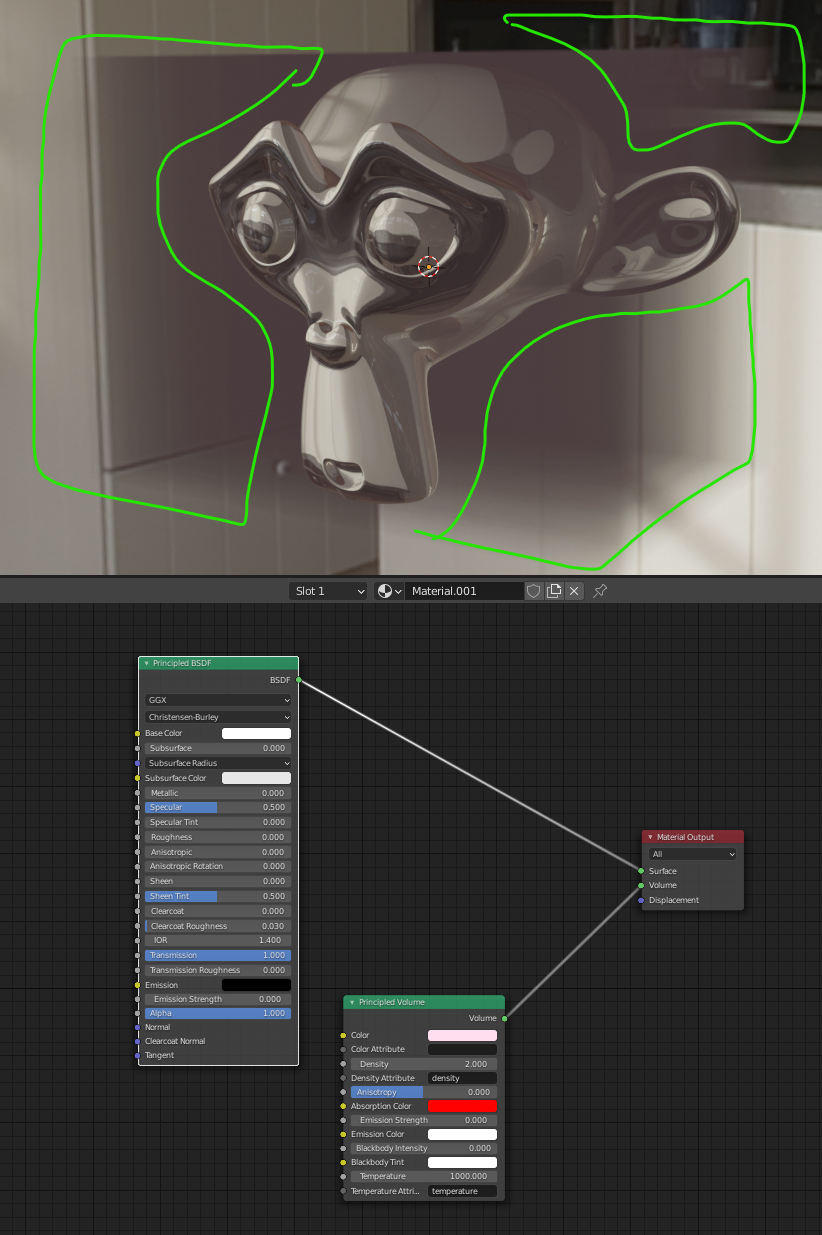Click the Density Attribute text field
822x1235 pixels.
point(462,1078)
